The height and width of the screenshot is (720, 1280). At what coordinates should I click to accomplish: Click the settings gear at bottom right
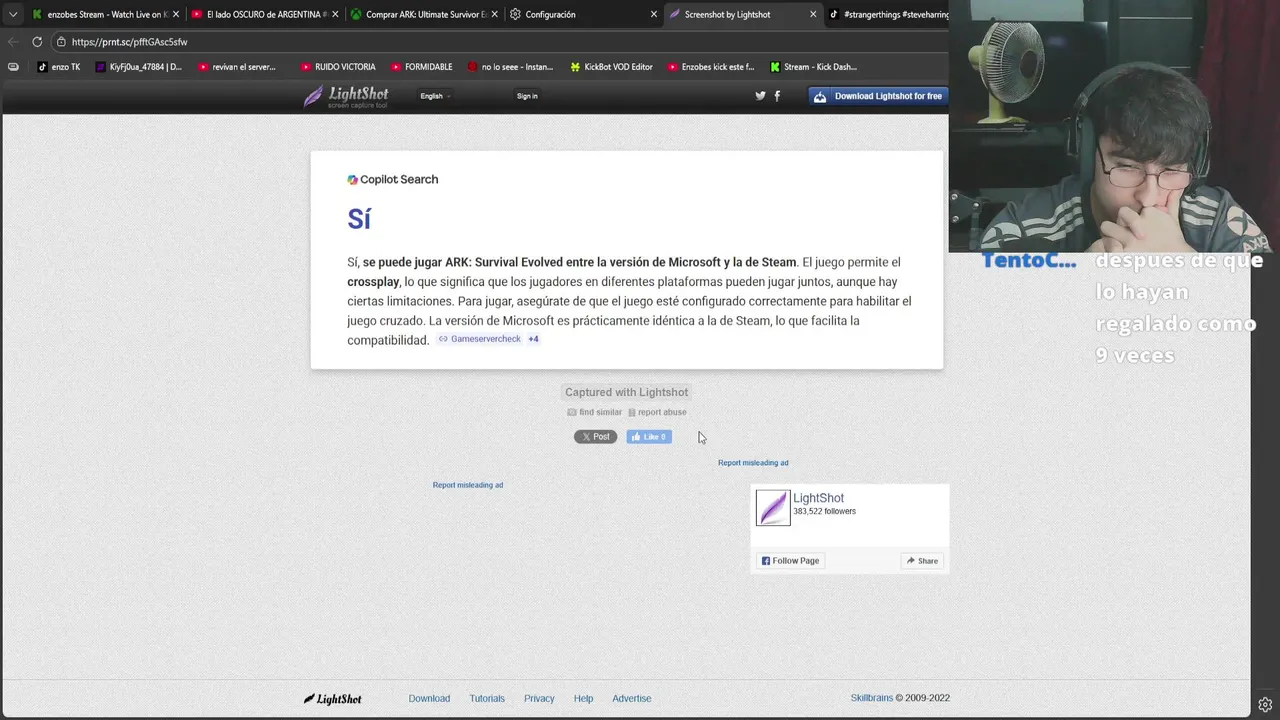(1265, 705)
